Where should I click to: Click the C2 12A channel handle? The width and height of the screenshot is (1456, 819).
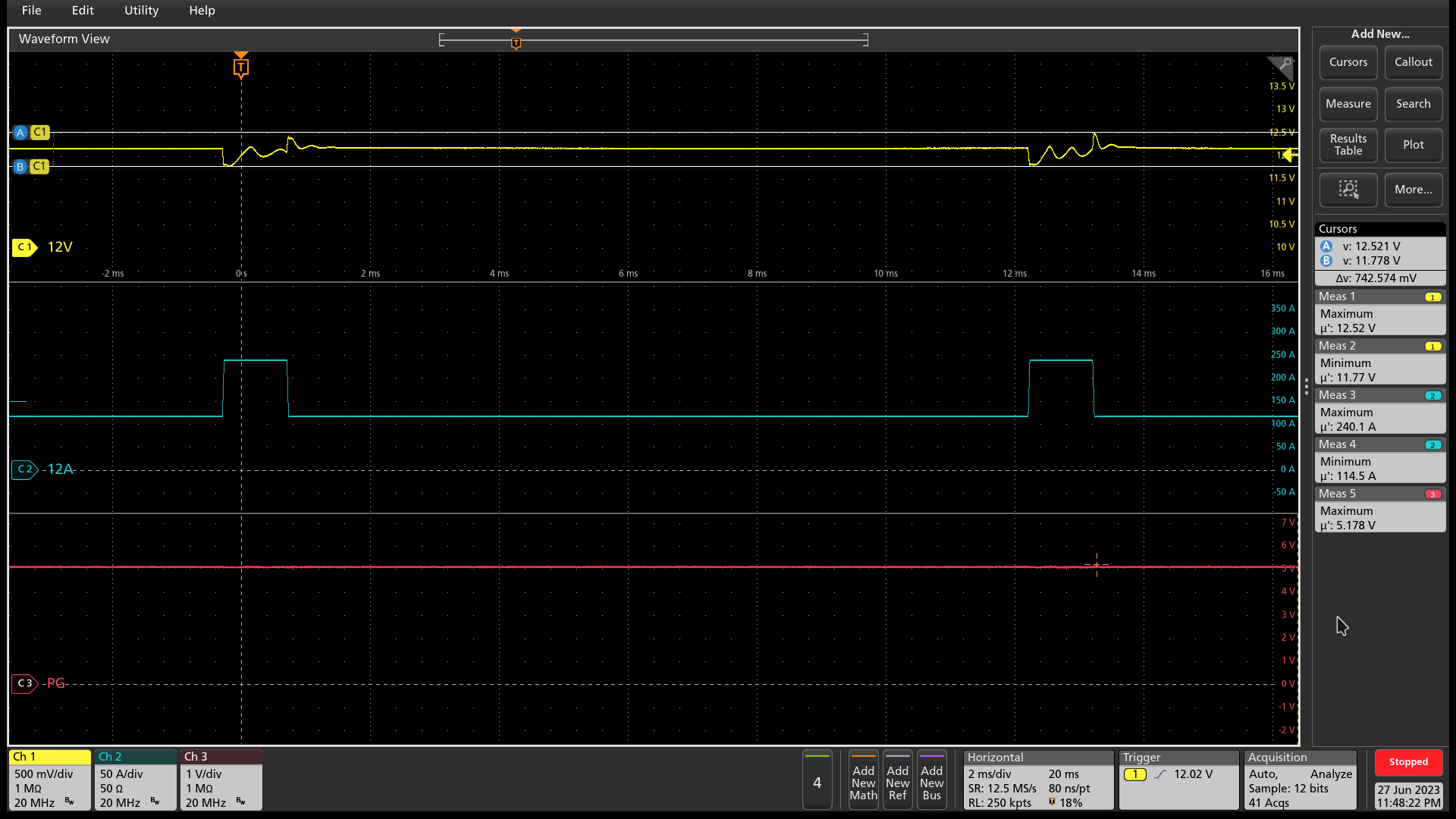[x=24, y=469]
